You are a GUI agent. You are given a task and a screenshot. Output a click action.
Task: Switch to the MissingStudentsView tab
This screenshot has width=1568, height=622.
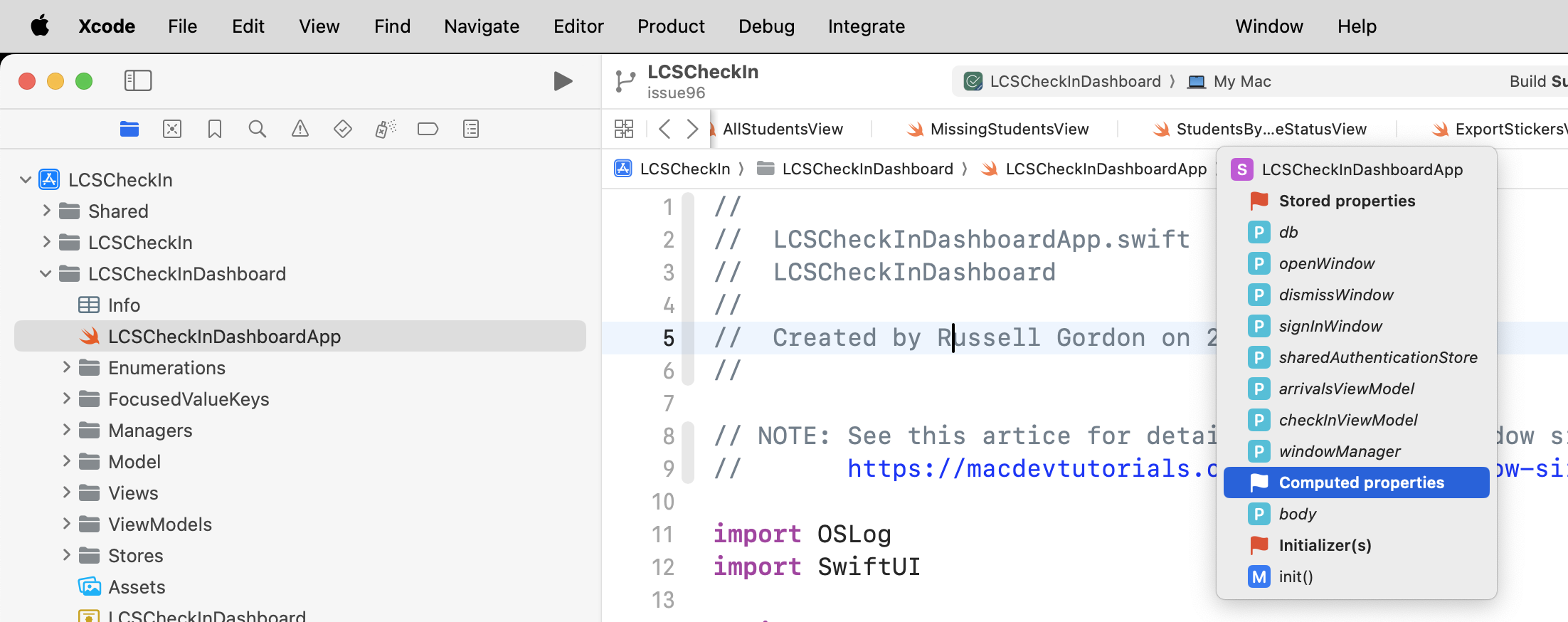1009,129
